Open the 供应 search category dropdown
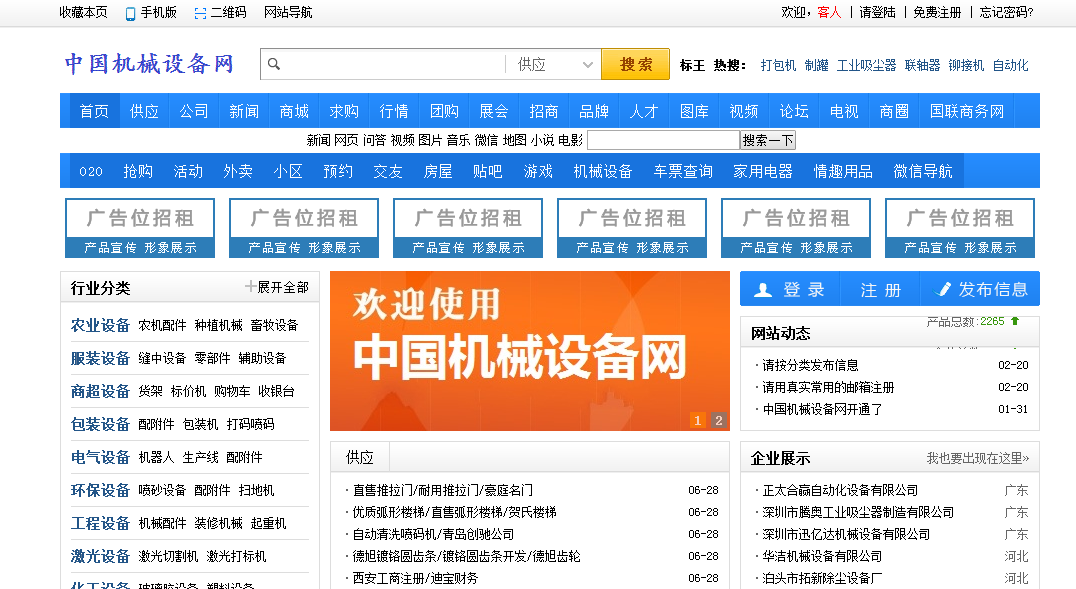 click(x=554, y=63)
